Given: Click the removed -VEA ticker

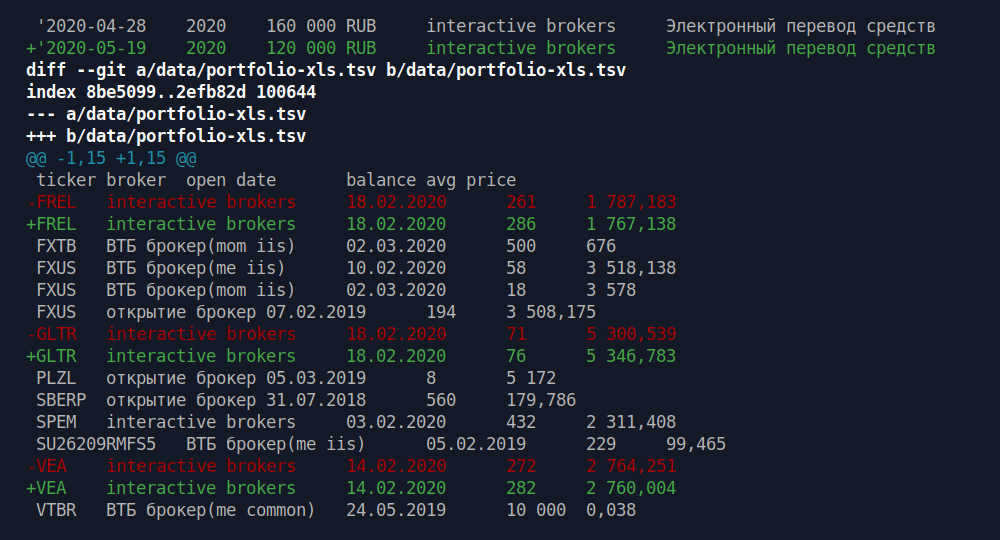Looking at the screenshot, I should click(46, 466).
